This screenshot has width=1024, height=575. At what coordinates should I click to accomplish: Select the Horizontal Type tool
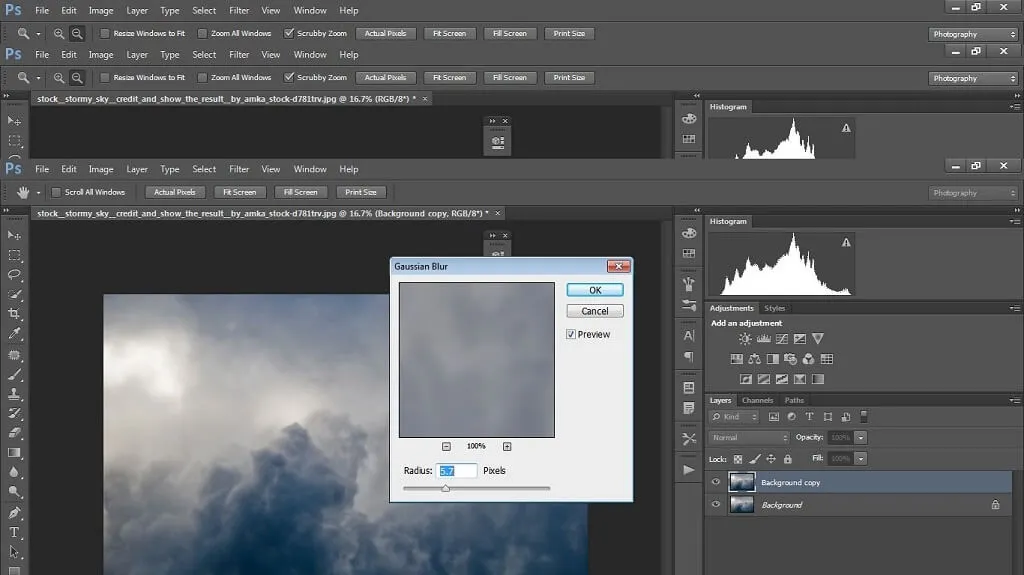point(15,532)
